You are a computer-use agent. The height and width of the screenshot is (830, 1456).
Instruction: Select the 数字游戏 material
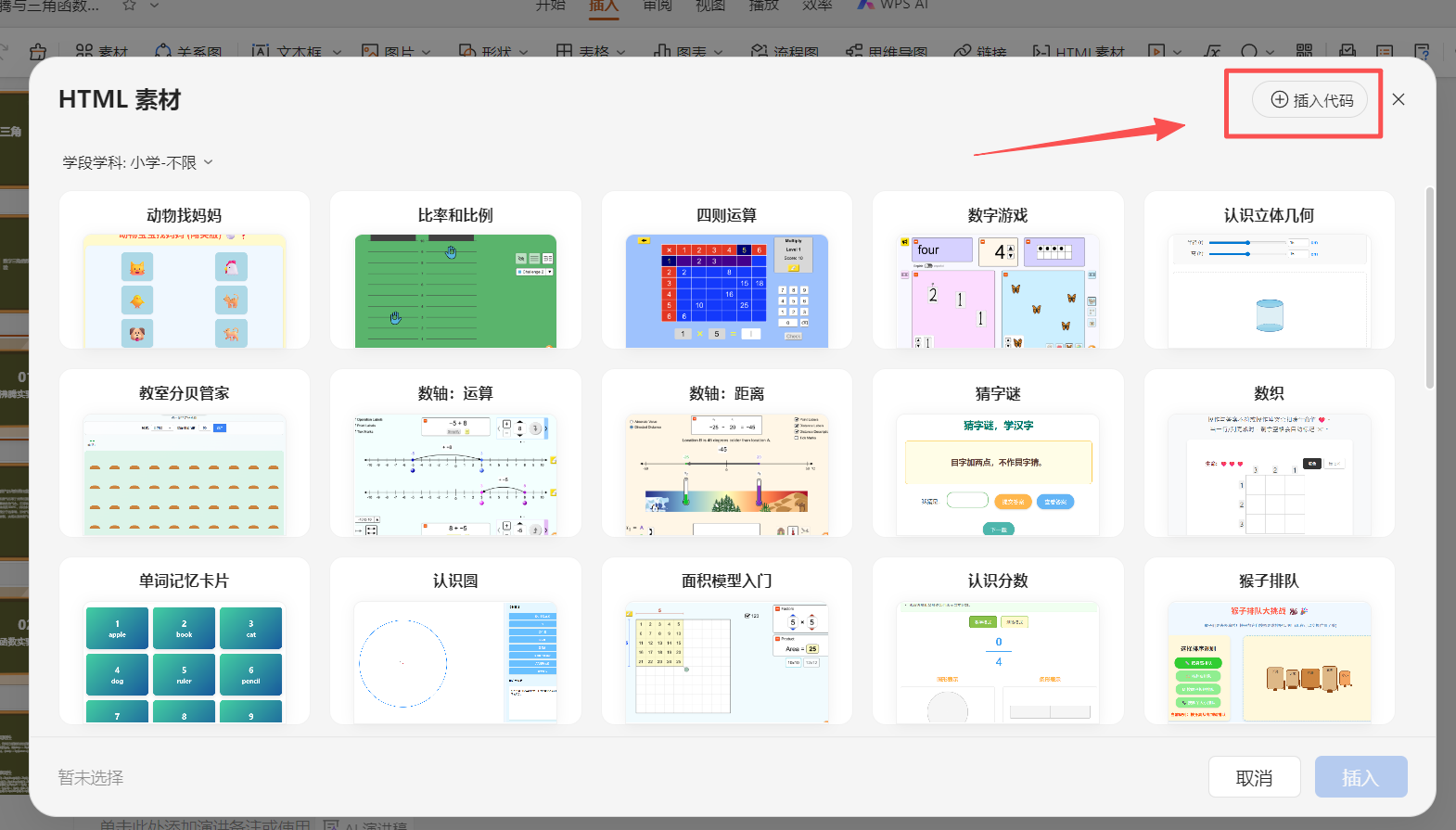click(998, 271)
